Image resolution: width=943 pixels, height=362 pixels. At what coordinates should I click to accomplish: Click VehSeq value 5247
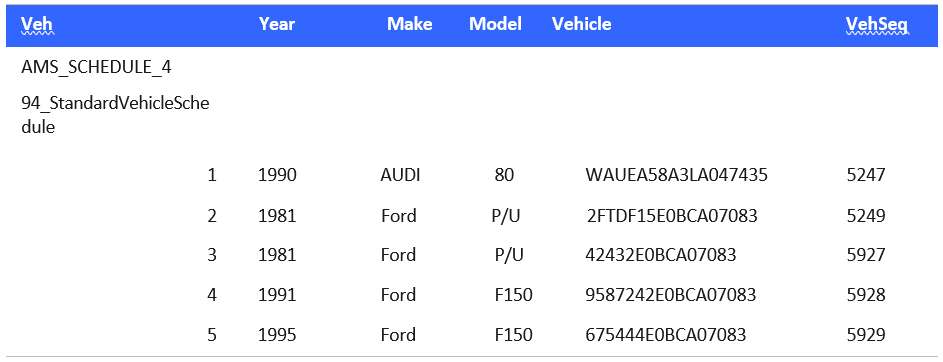pos(865,175)
